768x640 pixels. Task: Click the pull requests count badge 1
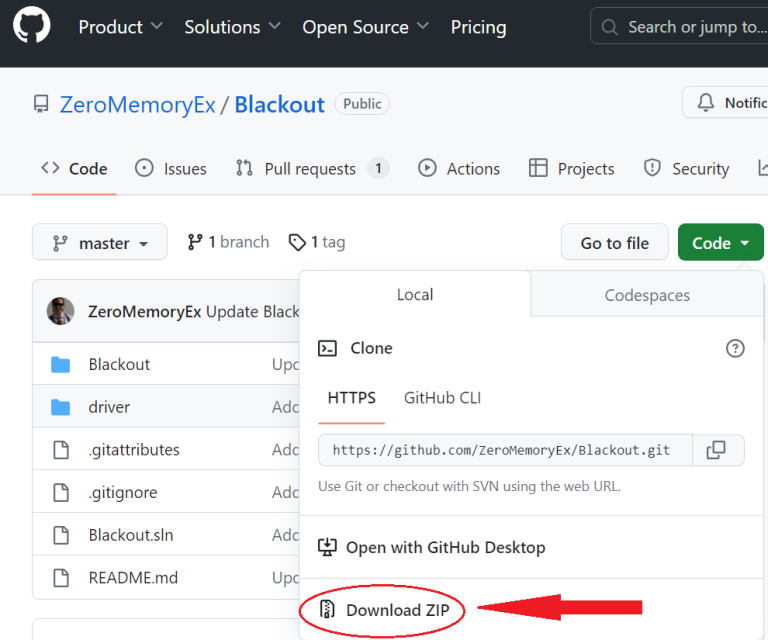tap(378, 168)
